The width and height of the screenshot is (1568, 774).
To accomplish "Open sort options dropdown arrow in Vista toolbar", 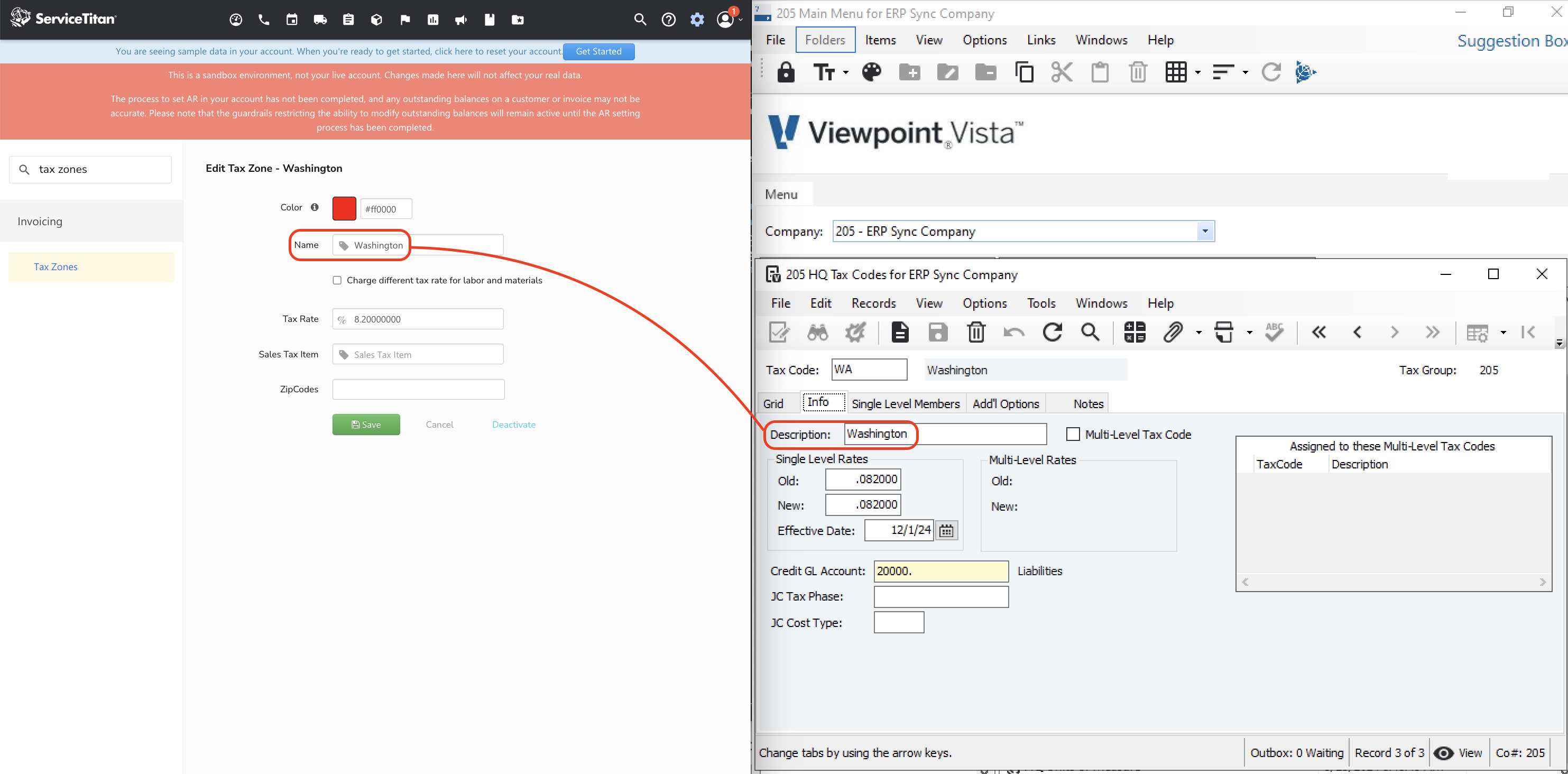I will (x=1246, y=72).
